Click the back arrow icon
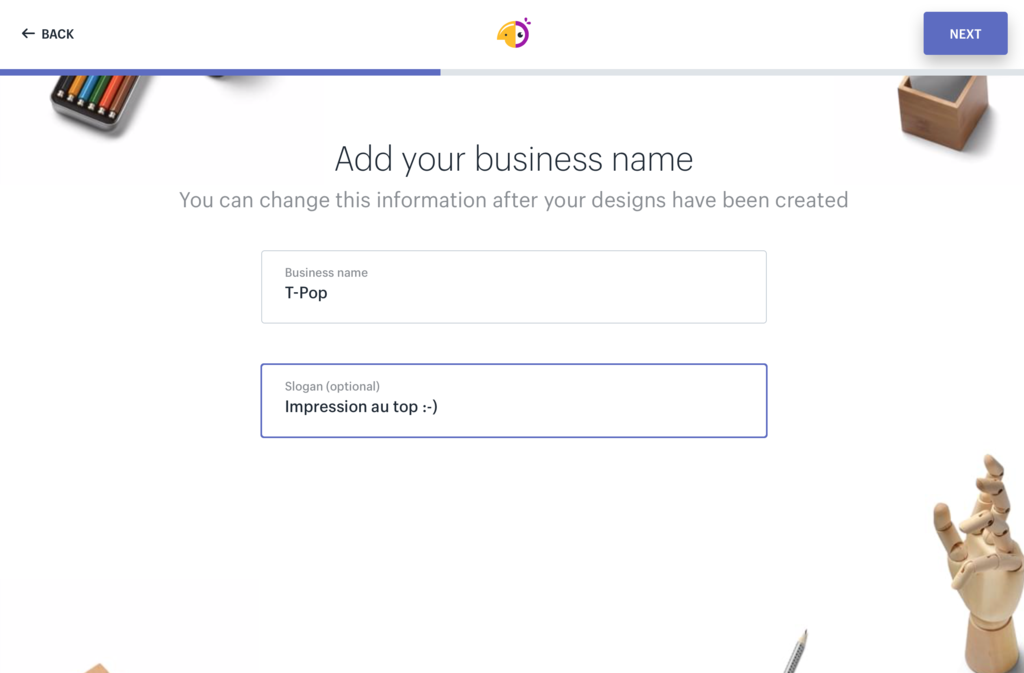Image resolution: width=1024 pixels, height=673 pixels. (28, 34)
